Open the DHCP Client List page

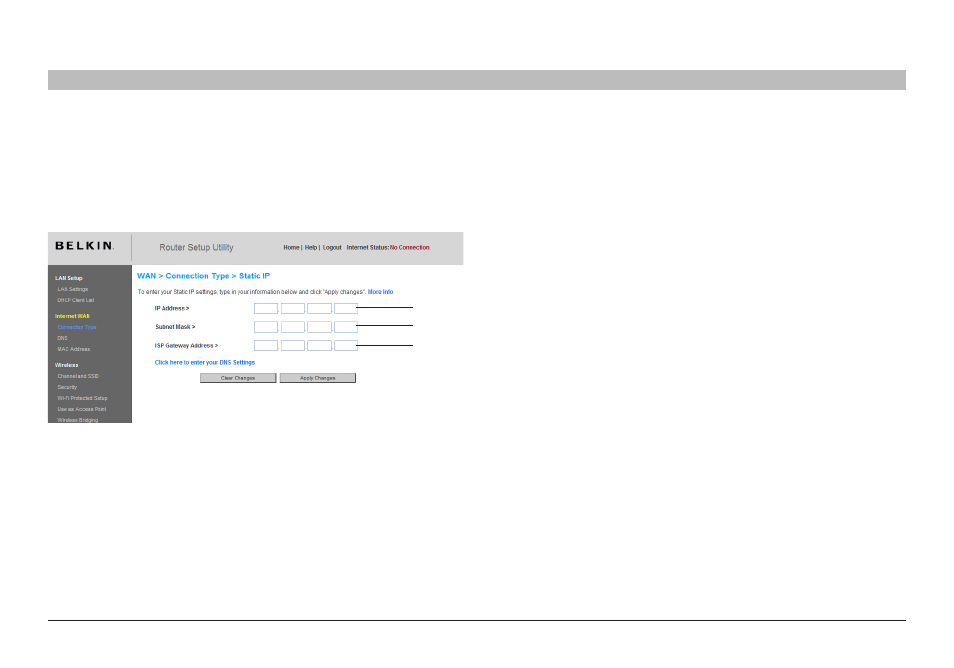[75, 300]
